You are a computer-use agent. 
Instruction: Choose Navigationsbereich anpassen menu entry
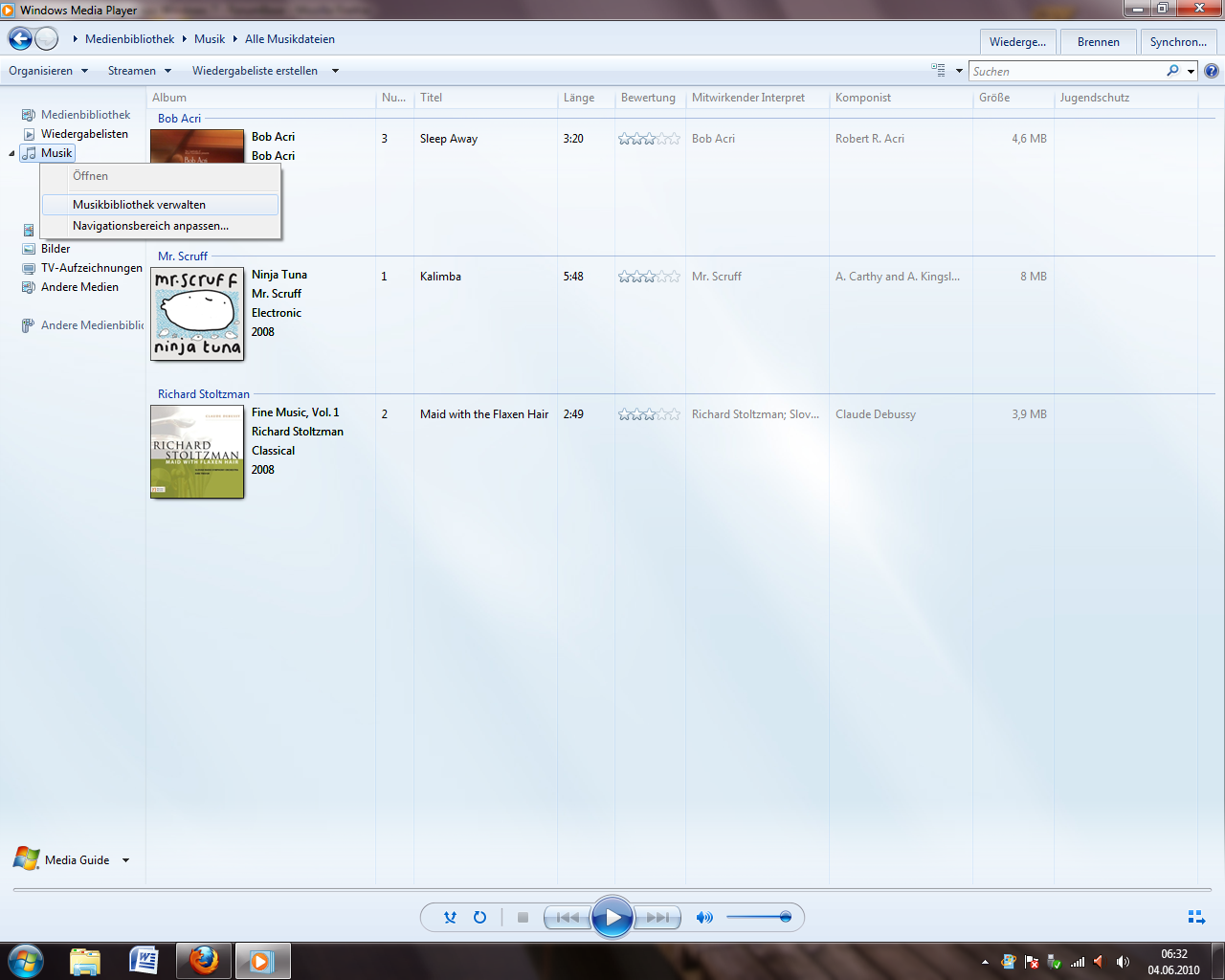pos(160,226)
